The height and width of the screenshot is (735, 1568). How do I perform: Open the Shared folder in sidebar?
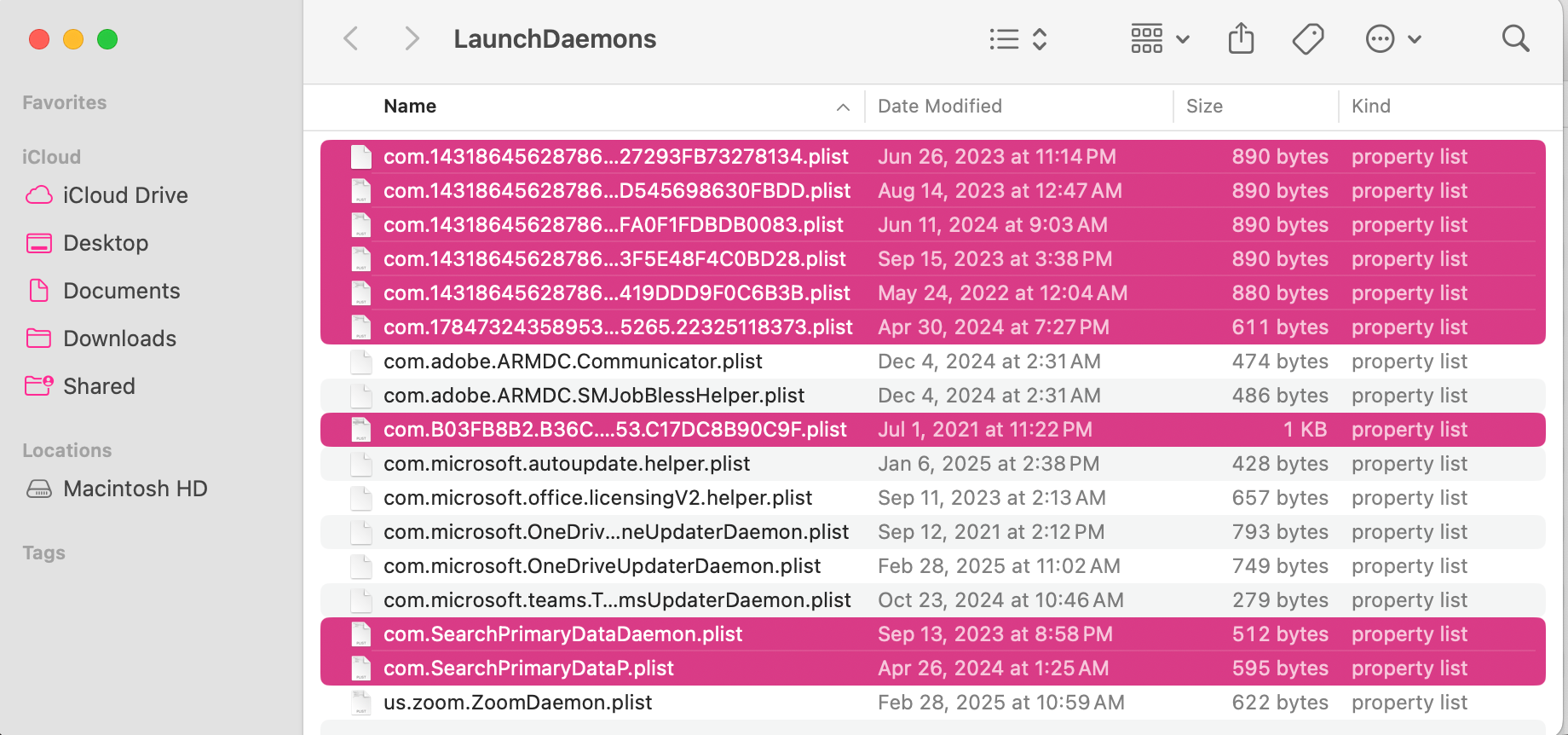(x=99, y=386)
